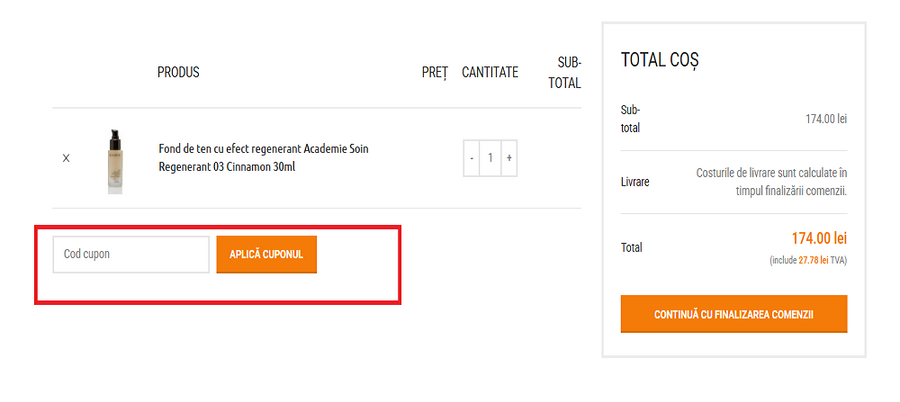Focus the Cod cupon input field
This screenshot has height=402, width=900.
pyautogui.click(x=131, y=254)
